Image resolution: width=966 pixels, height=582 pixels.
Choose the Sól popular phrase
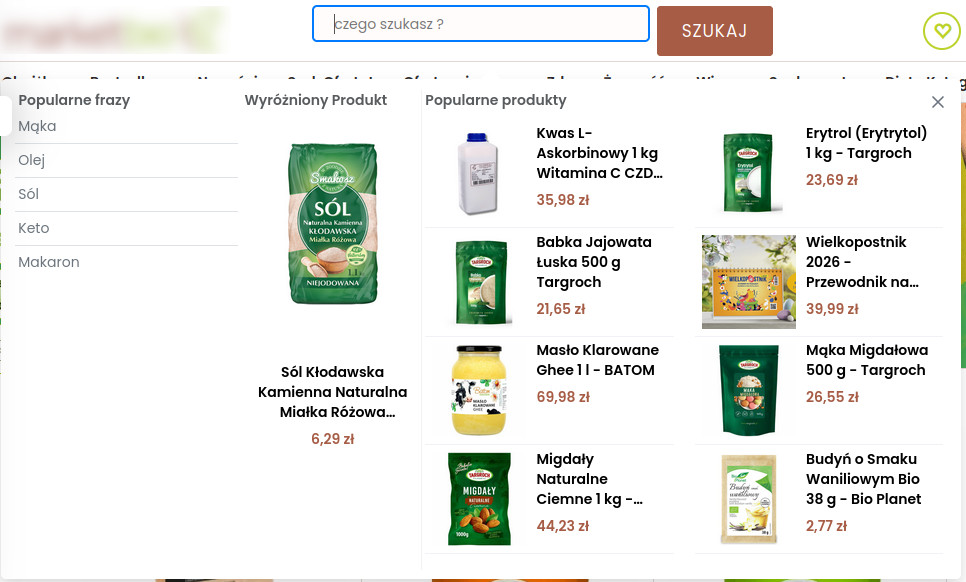(28, 194)
